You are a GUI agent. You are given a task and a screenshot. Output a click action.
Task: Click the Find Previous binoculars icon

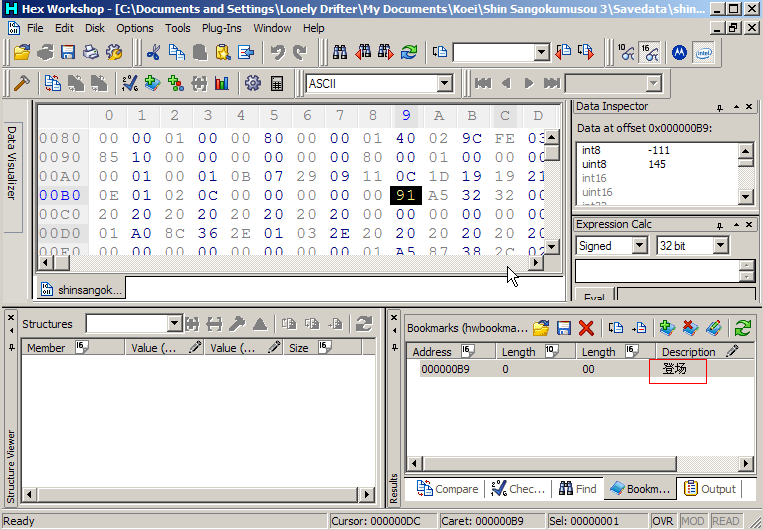point(363,52)
